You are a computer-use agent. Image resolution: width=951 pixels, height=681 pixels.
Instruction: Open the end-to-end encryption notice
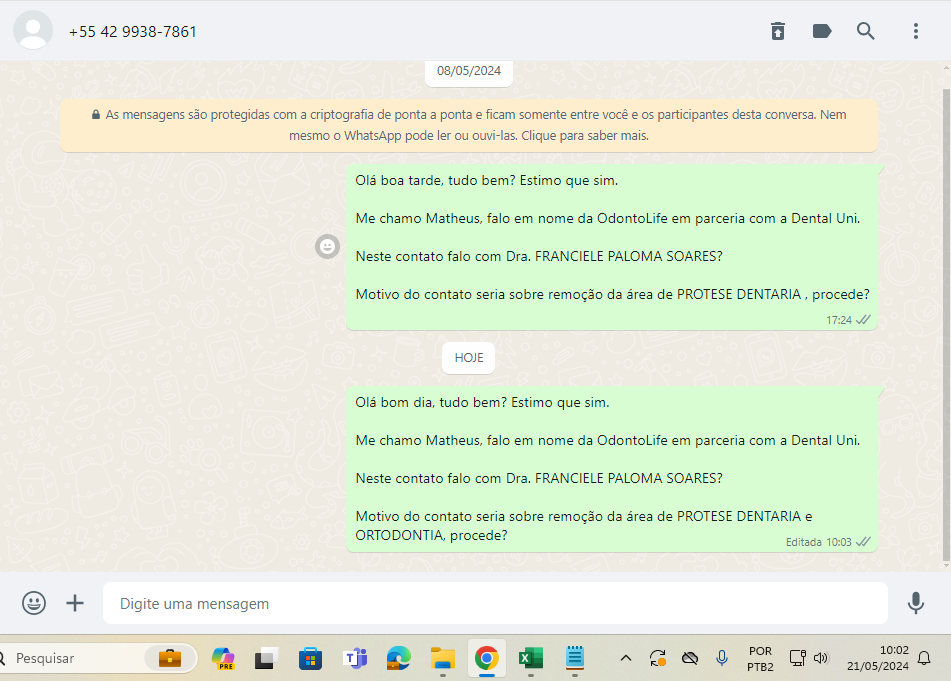pyautogui.click(x=469, y=125)
